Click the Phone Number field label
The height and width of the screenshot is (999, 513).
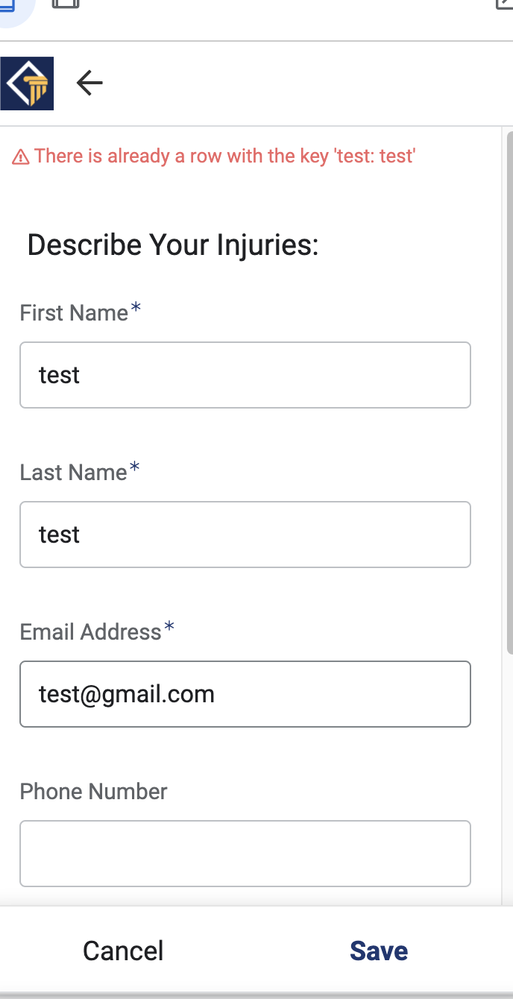(x=94, y=791)
